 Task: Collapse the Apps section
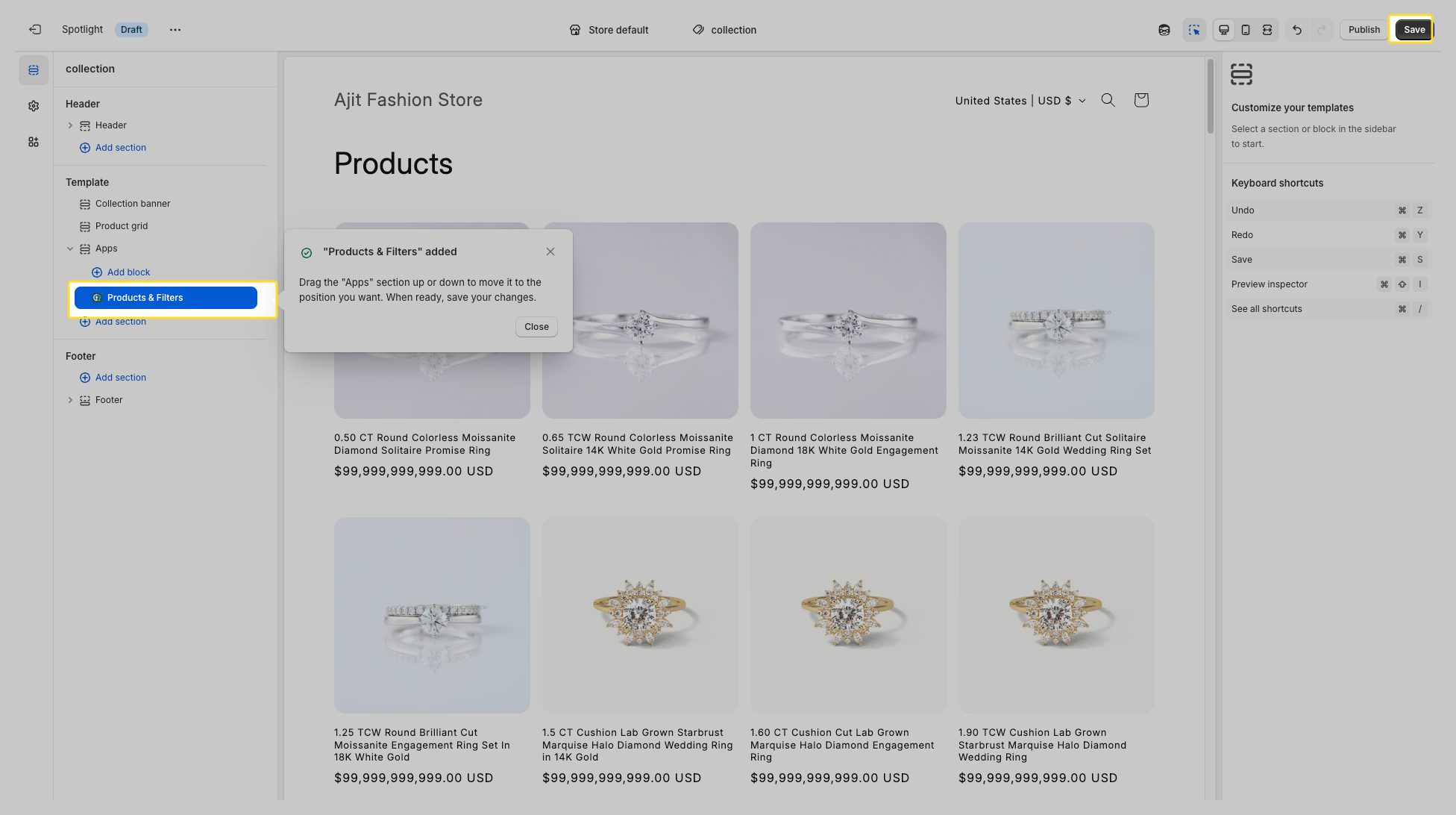point(71,248)
